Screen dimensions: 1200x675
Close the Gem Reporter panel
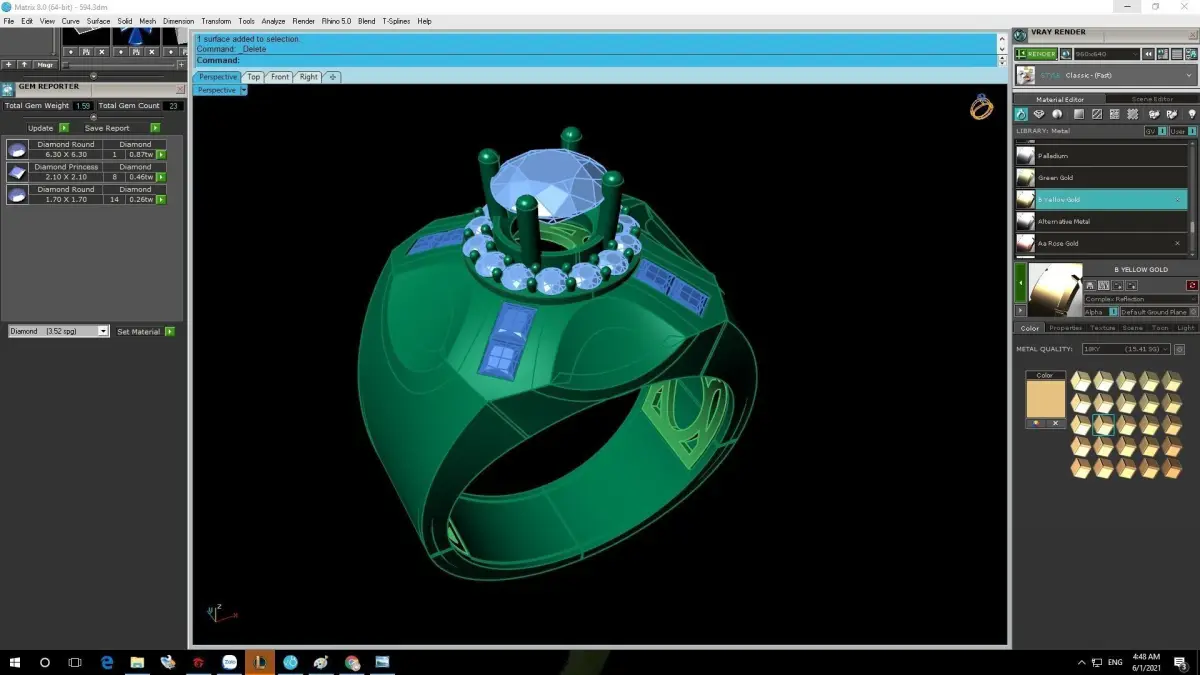click(180, 88)
